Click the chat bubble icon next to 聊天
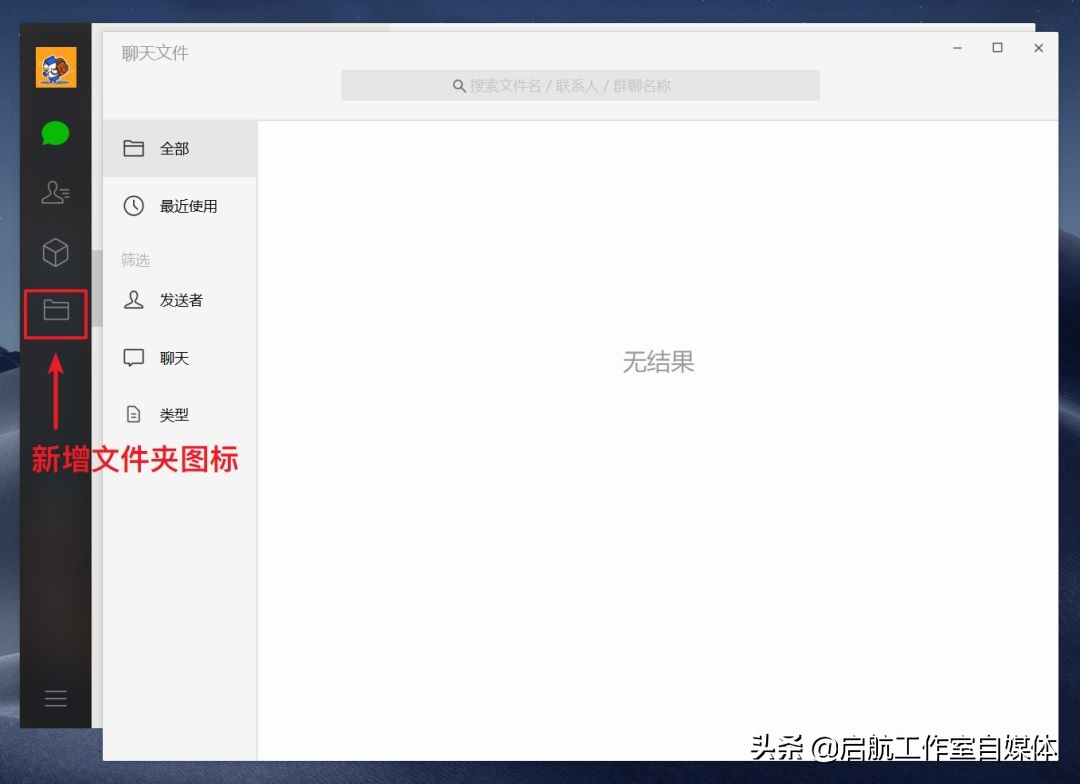Viewport: 1080px width, 784px height. (x=134, y=356)
